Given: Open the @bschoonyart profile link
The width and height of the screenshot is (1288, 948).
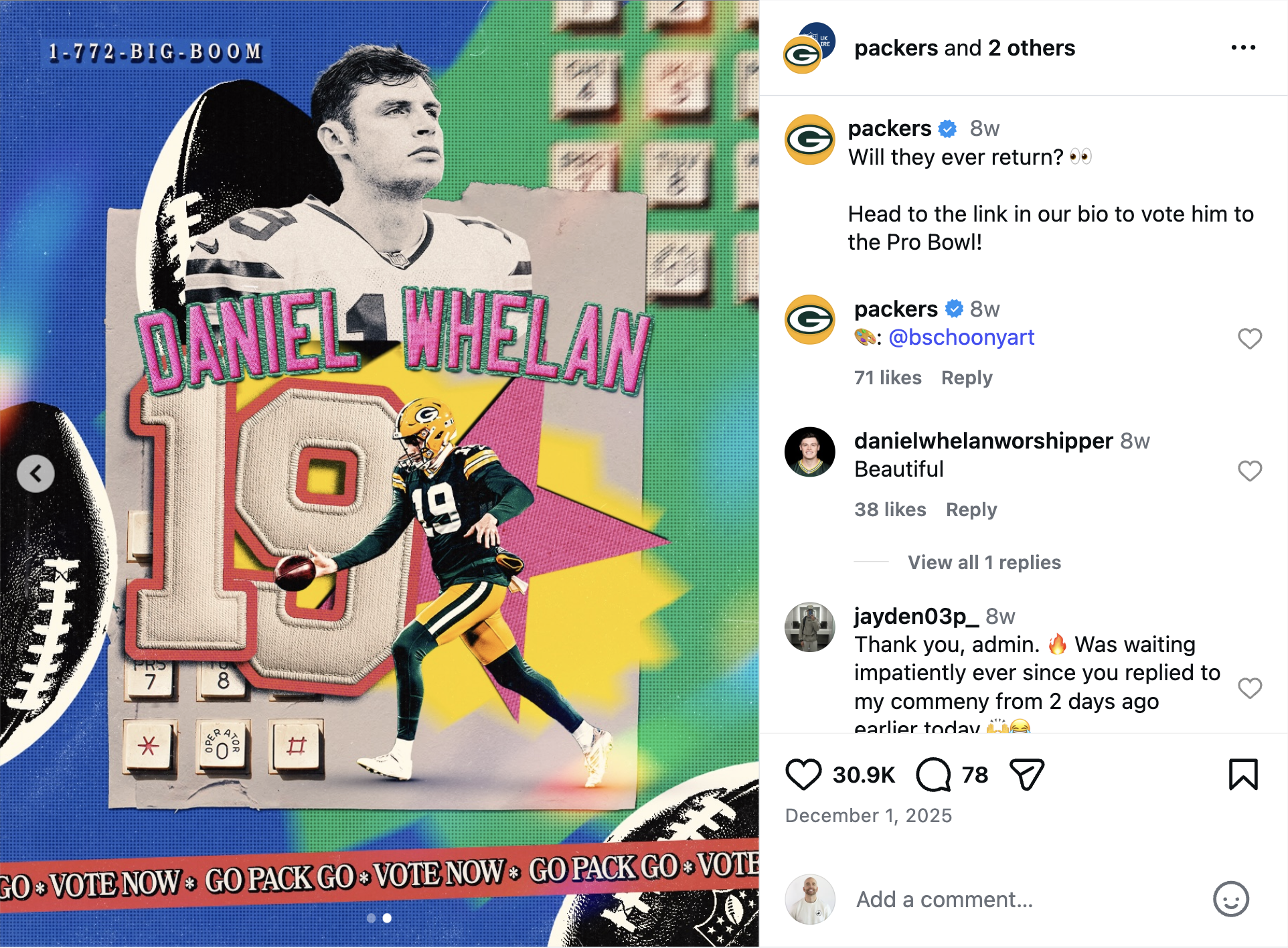Looking at the screenshot, I should (961, 337).
